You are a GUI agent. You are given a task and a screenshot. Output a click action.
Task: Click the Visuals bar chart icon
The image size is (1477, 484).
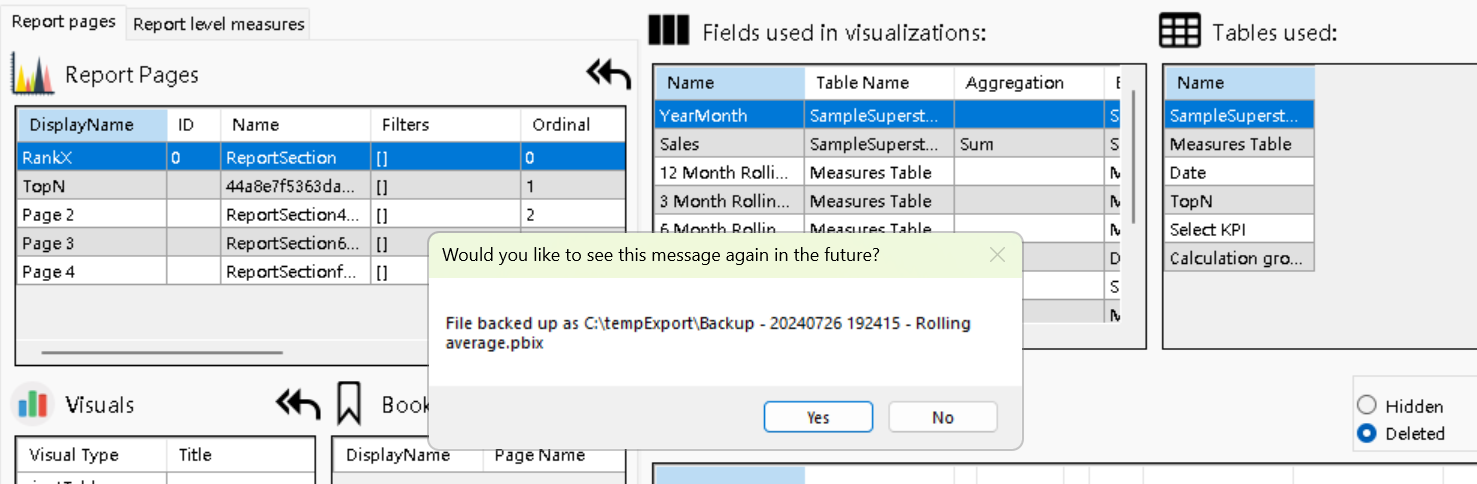point(33,405)
